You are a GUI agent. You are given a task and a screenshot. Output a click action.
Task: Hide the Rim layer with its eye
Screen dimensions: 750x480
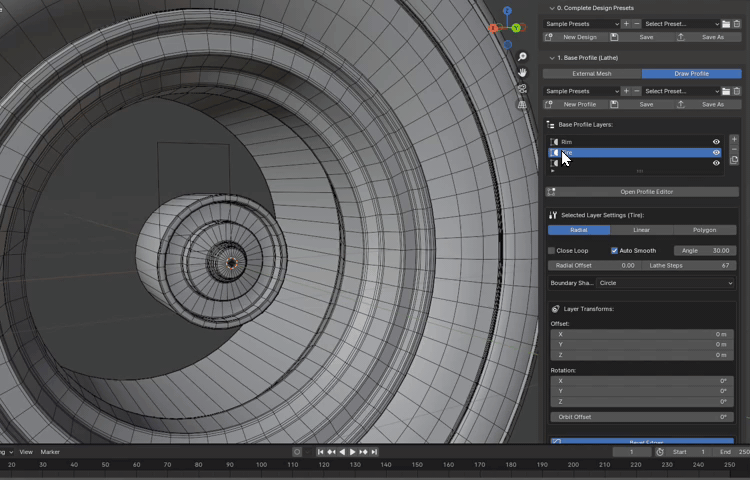716,142
